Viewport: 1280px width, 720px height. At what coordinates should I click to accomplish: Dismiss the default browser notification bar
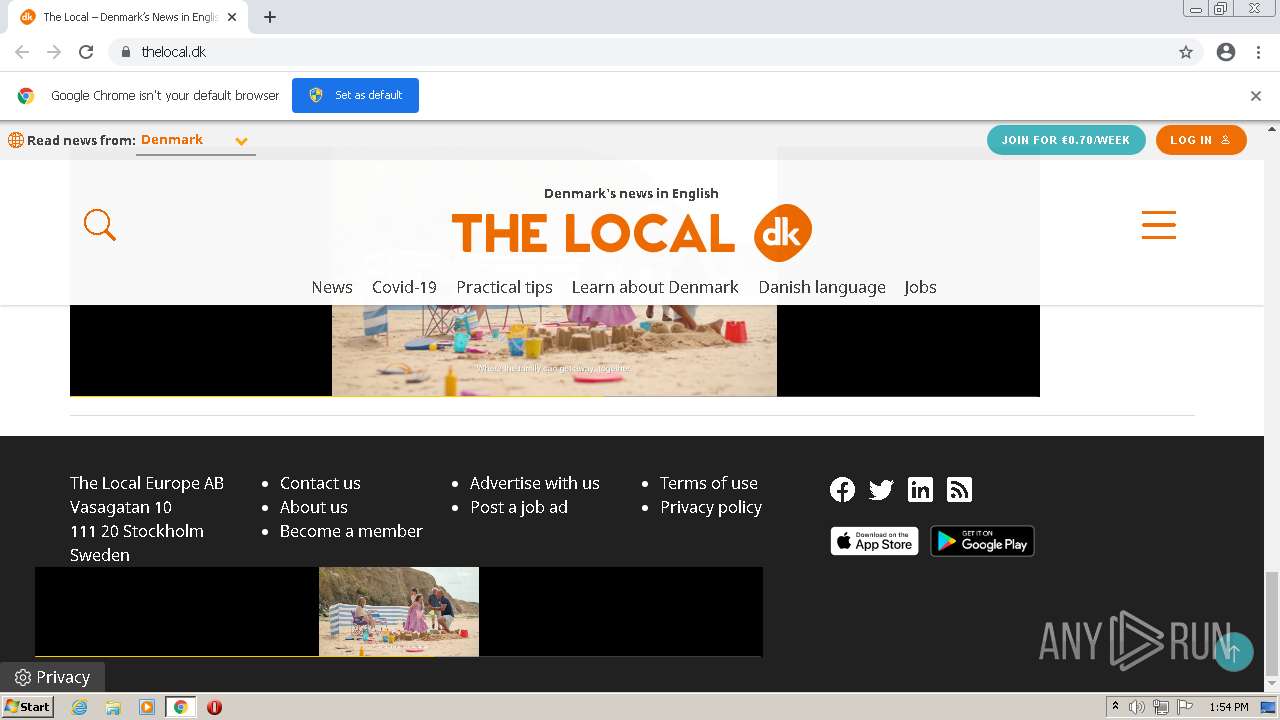click(1256, 96)
